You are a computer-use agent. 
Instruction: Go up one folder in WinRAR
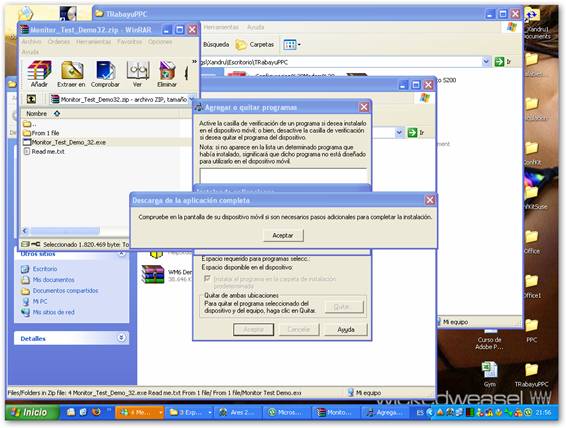pos(31,99)
